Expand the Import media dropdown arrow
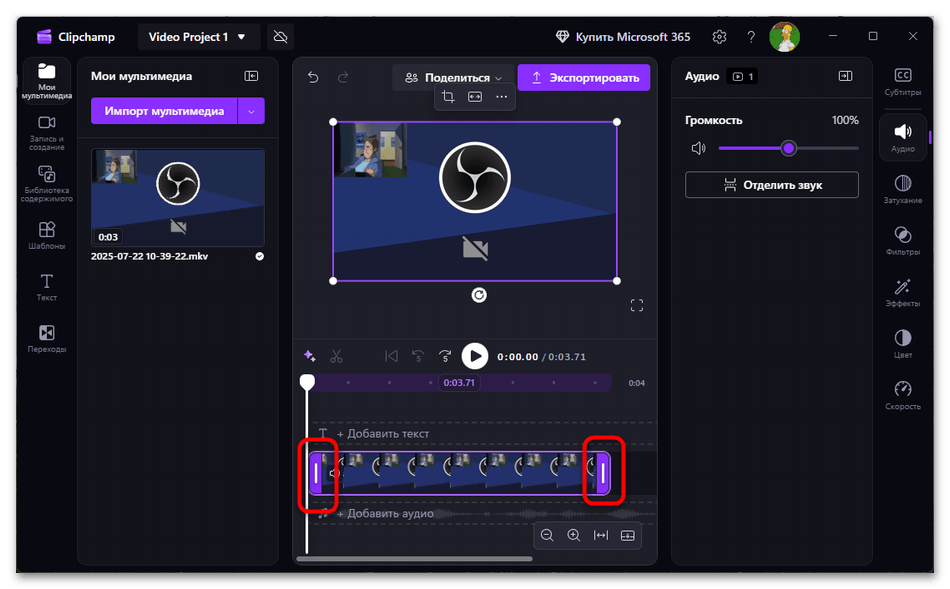This screenshot has height=589, width=950. [251, 111]
